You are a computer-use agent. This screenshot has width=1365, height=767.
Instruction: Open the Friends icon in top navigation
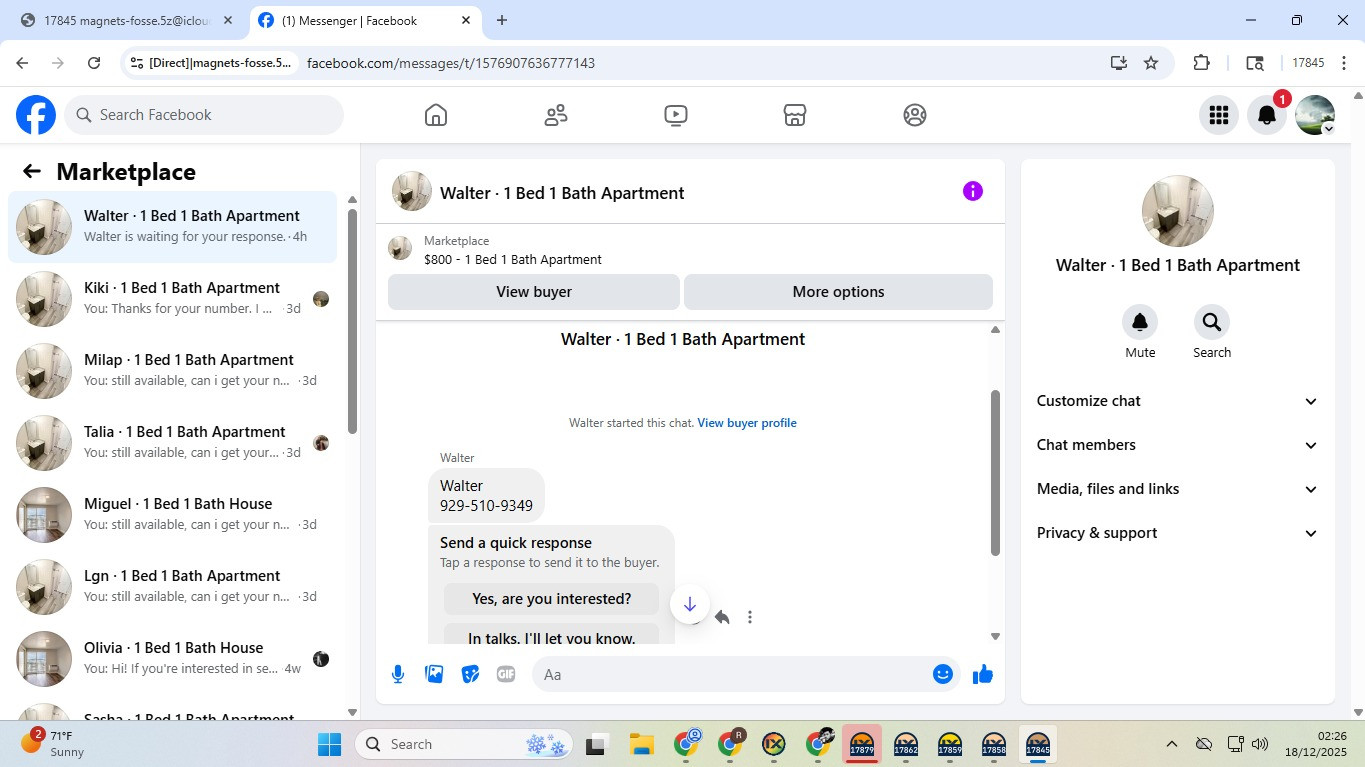[556, 115]
